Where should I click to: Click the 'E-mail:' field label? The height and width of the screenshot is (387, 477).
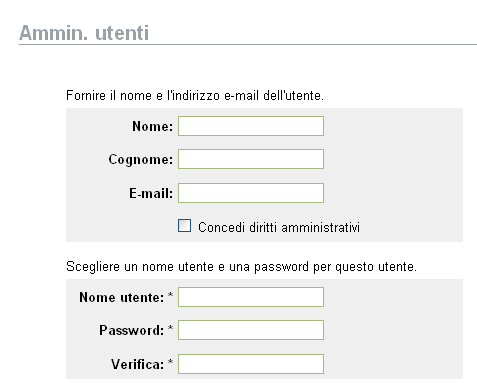coord(151,193)
